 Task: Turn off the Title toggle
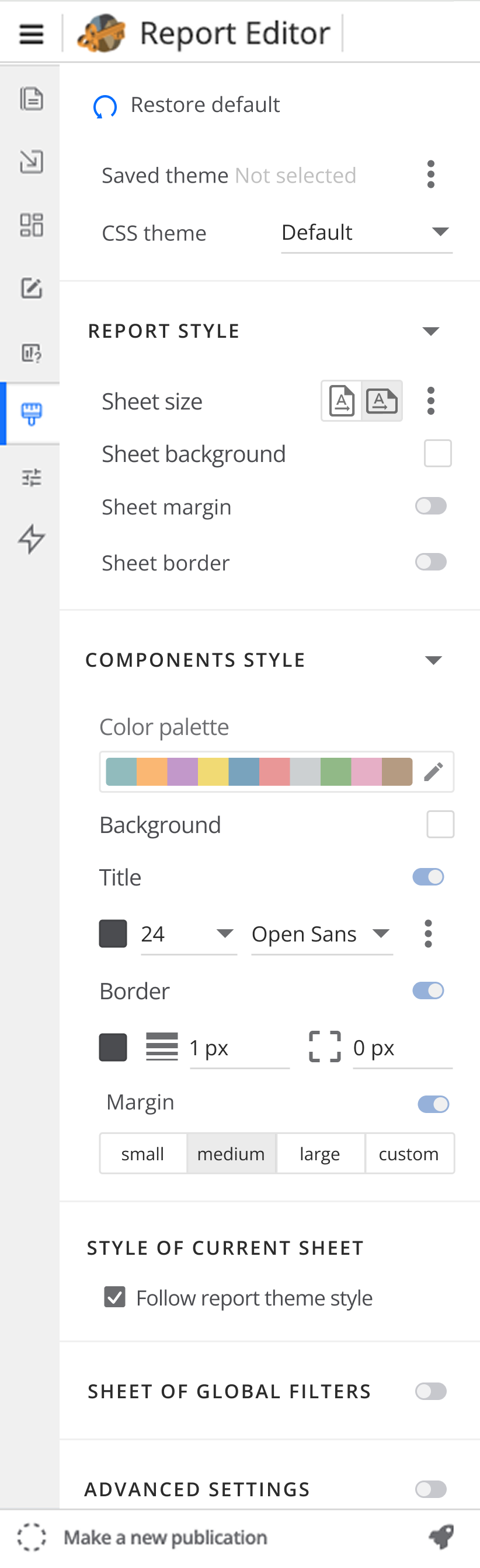(428, 877)
